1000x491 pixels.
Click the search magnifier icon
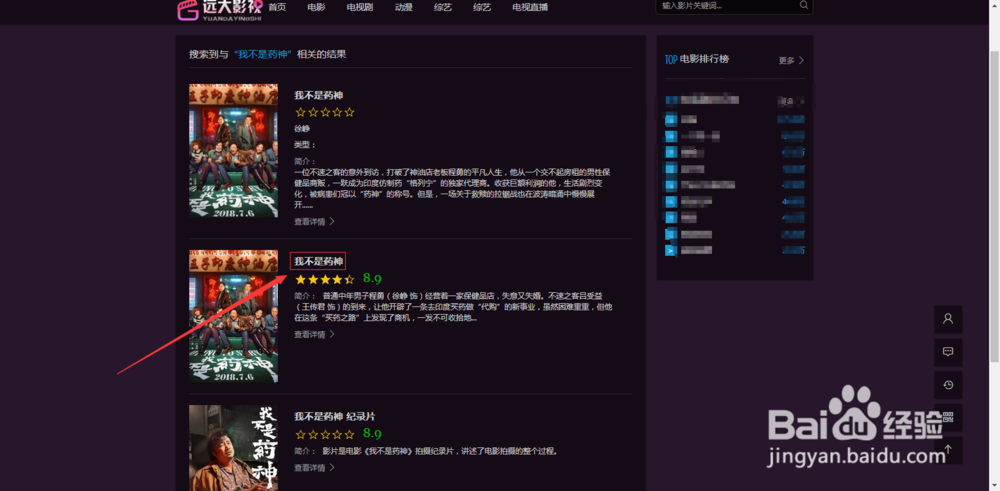click(x=804, y=5)
